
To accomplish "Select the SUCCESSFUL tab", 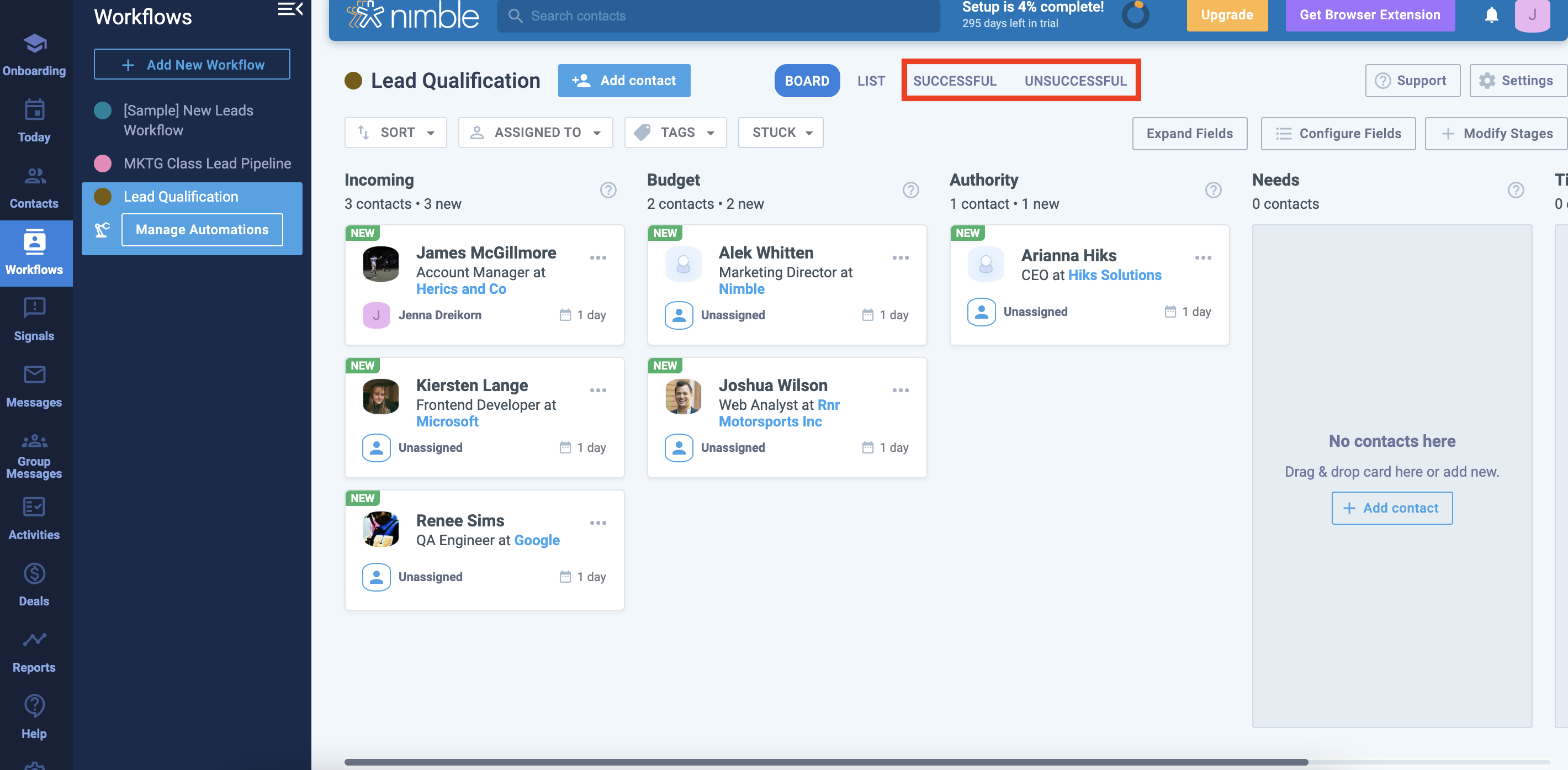I will pos(955,81).
